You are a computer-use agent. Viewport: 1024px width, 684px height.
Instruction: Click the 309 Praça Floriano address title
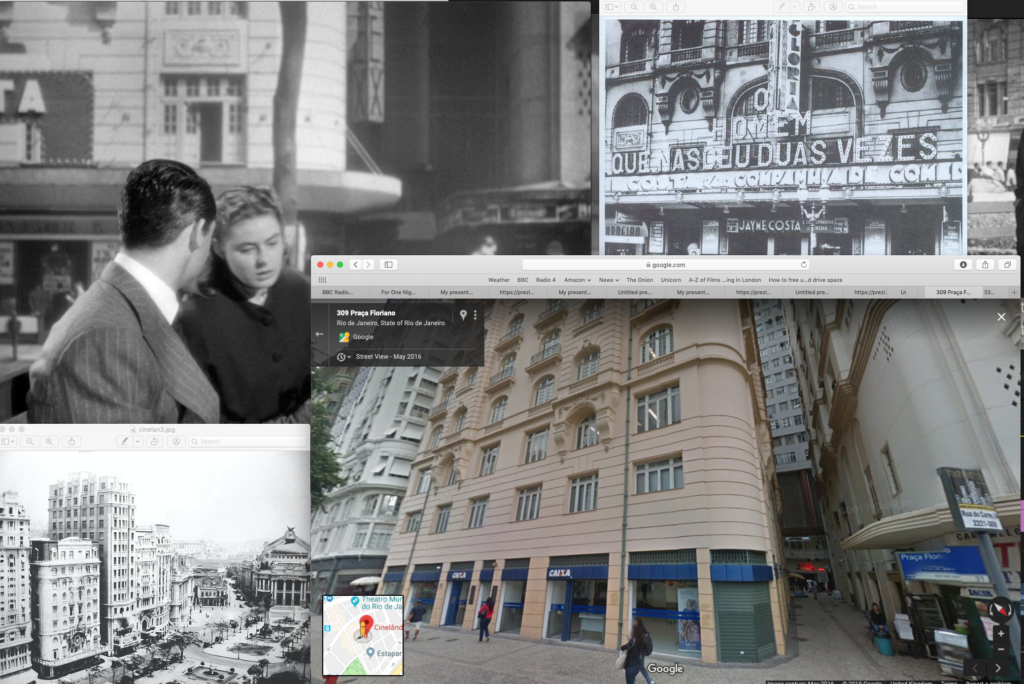[x=366, y=313]
